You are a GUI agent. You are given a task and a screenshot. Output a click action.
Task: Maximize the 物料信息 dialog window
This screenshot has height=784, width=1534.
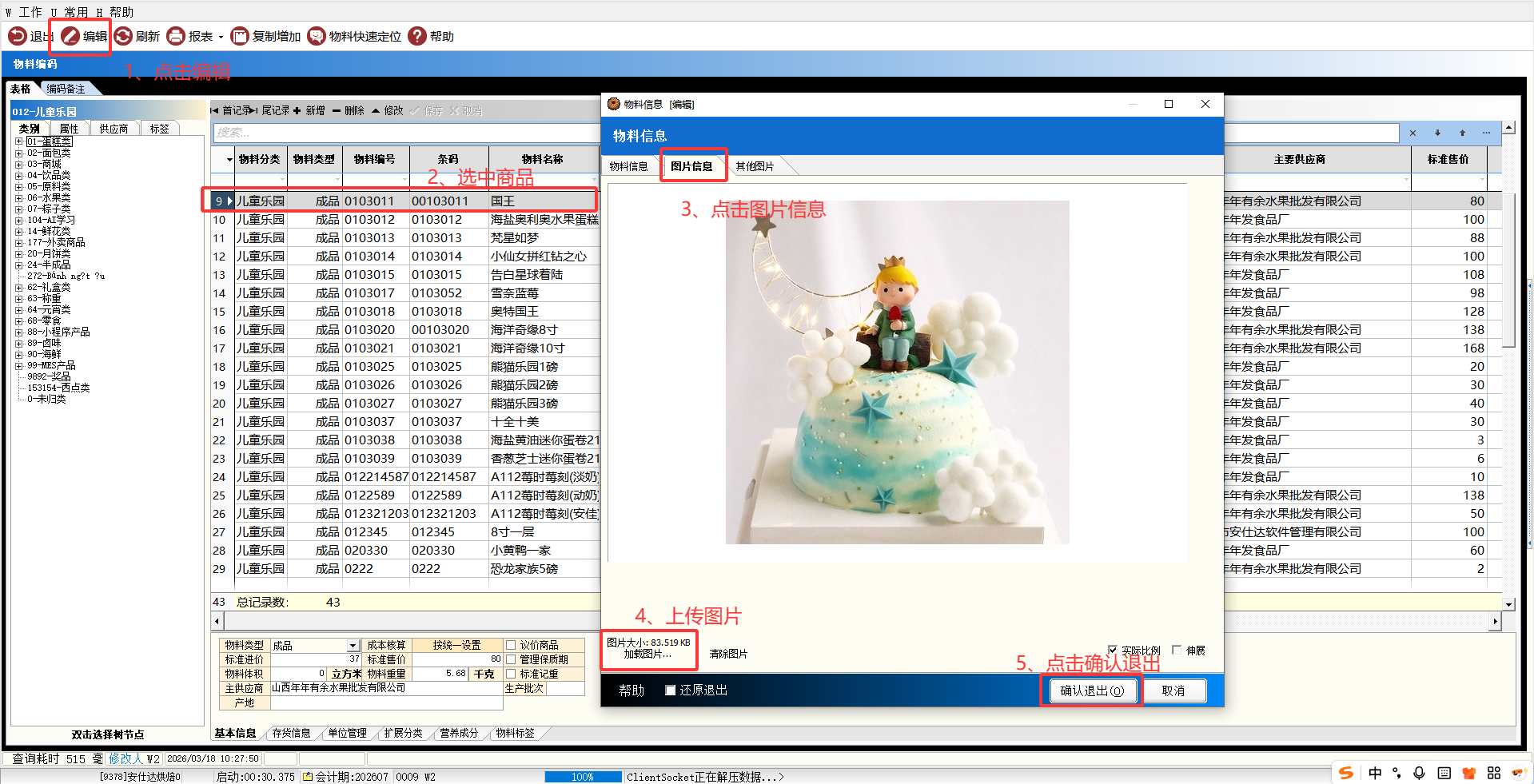click(x=1169, y=104)
